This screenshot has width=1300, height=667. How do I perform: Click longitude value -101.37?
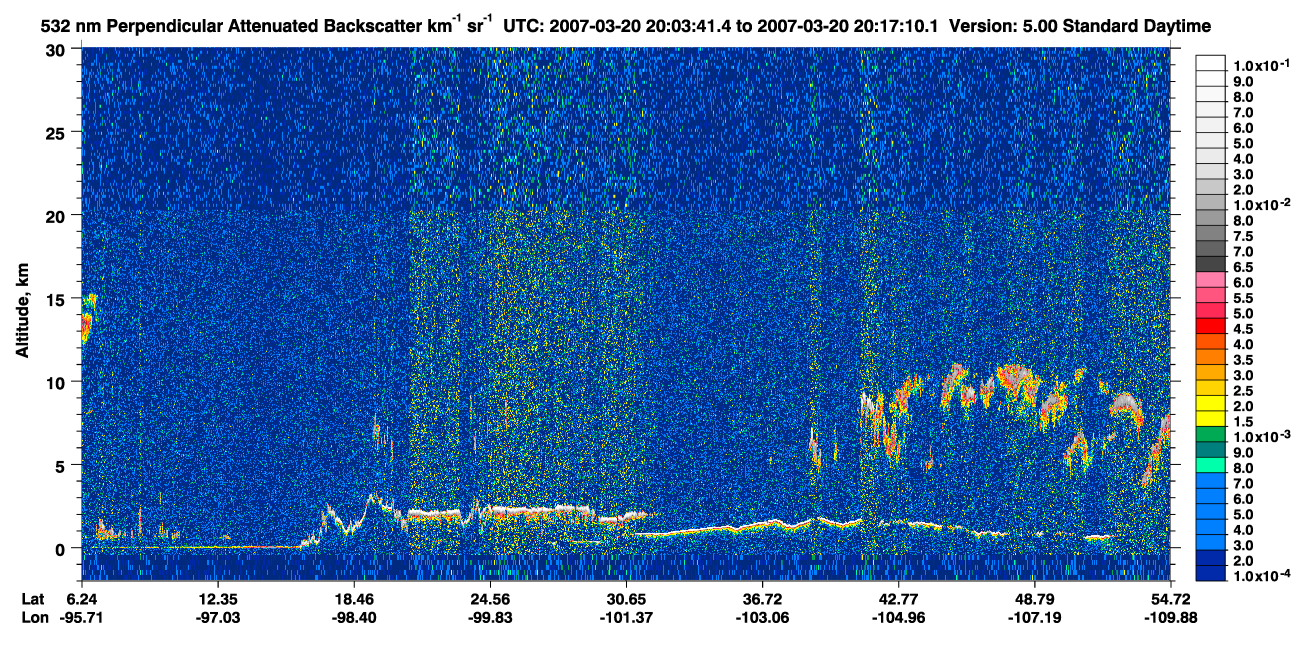(x=626, y=617)
